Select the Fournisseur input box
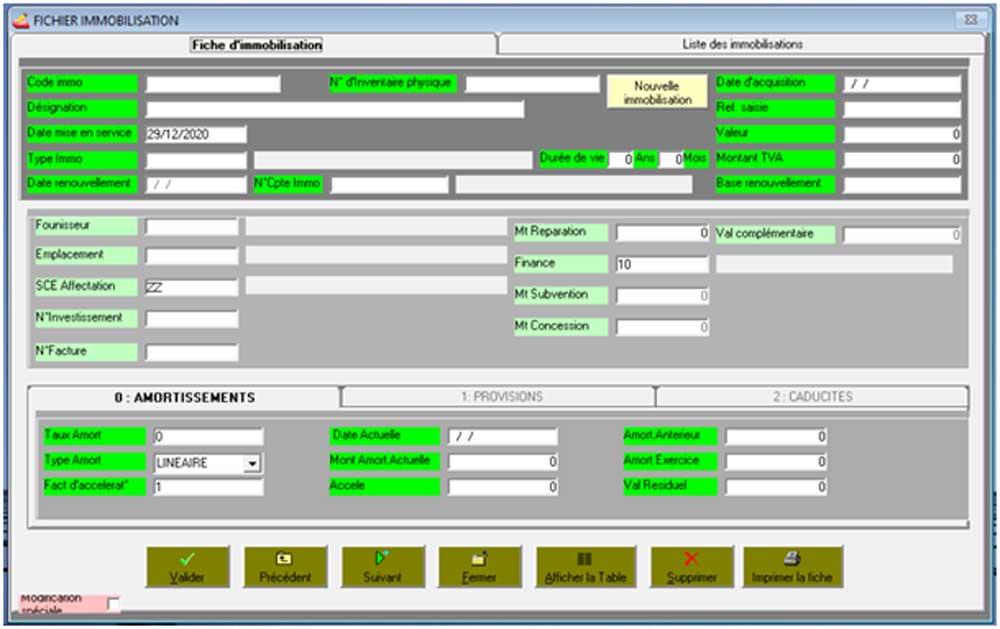The image size is (1000, 629). 191,227
